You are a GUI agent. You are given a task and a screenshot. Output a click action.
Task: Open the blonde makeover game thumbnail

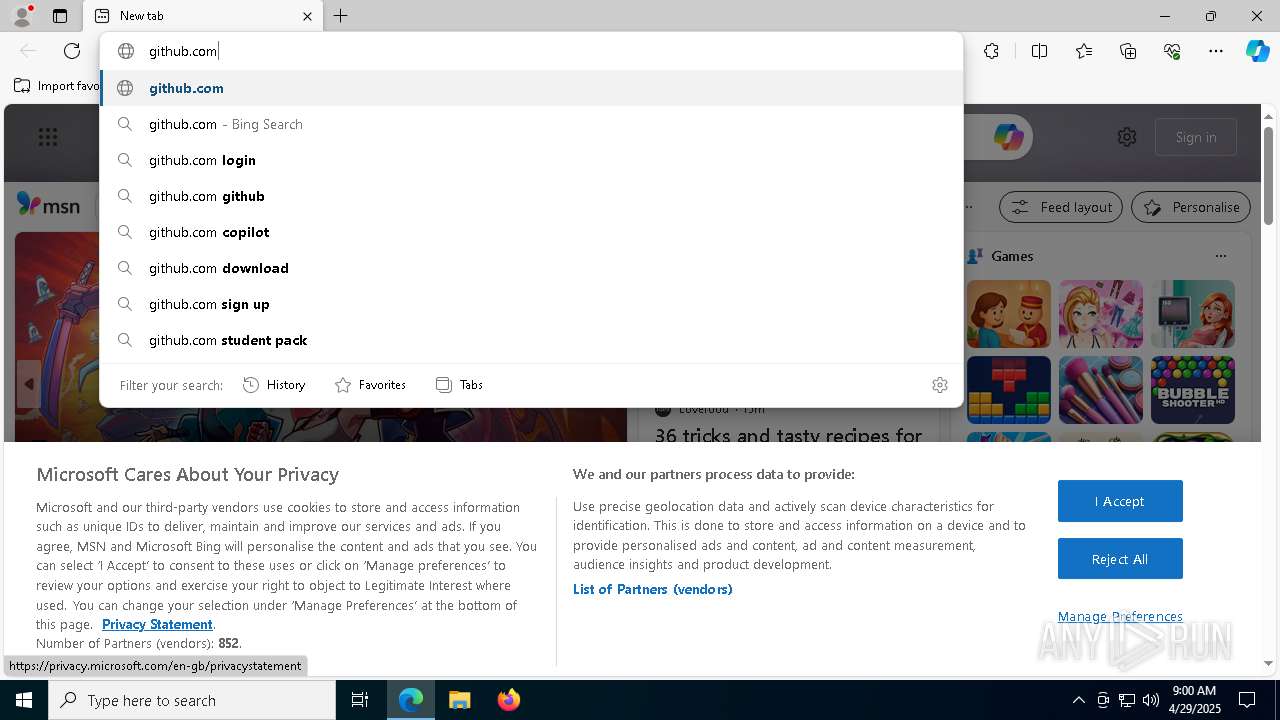coord(1100,314)
